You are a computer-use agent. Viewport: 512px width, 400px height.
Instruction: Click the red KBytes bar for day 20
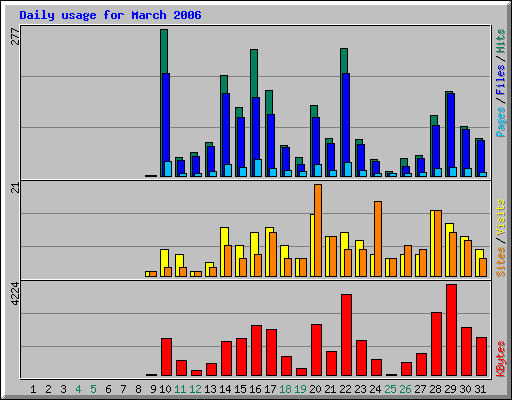coord(316,350)
